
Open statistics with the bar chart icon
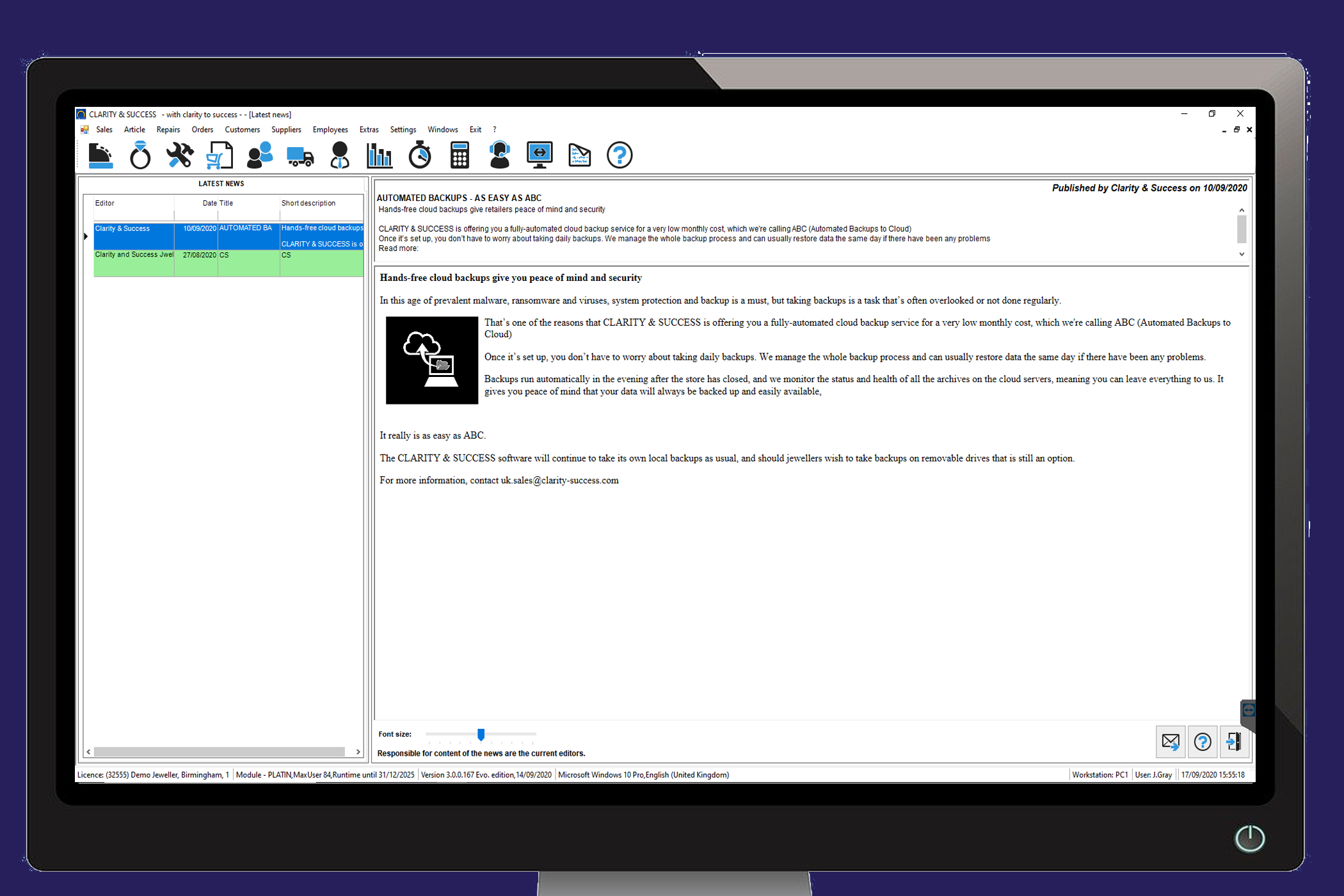(379, 155)
